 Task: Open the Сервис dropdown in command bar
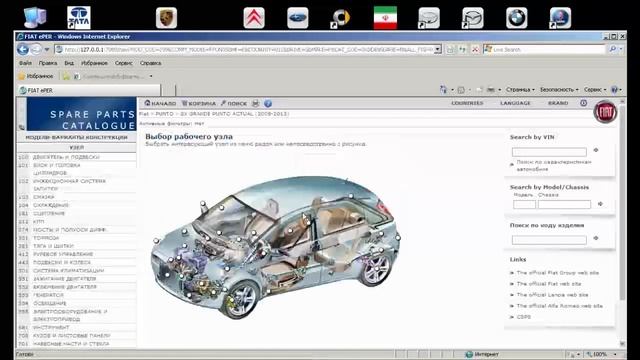[x=595, y=89]
